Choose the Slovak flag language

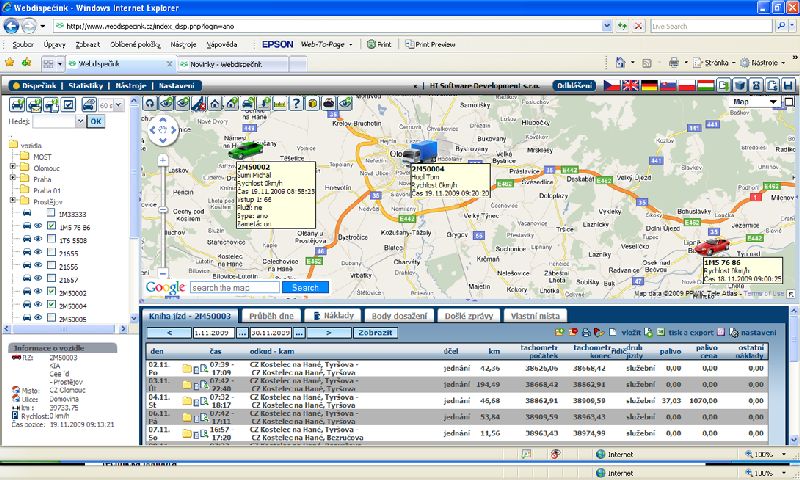coord(668,85)
